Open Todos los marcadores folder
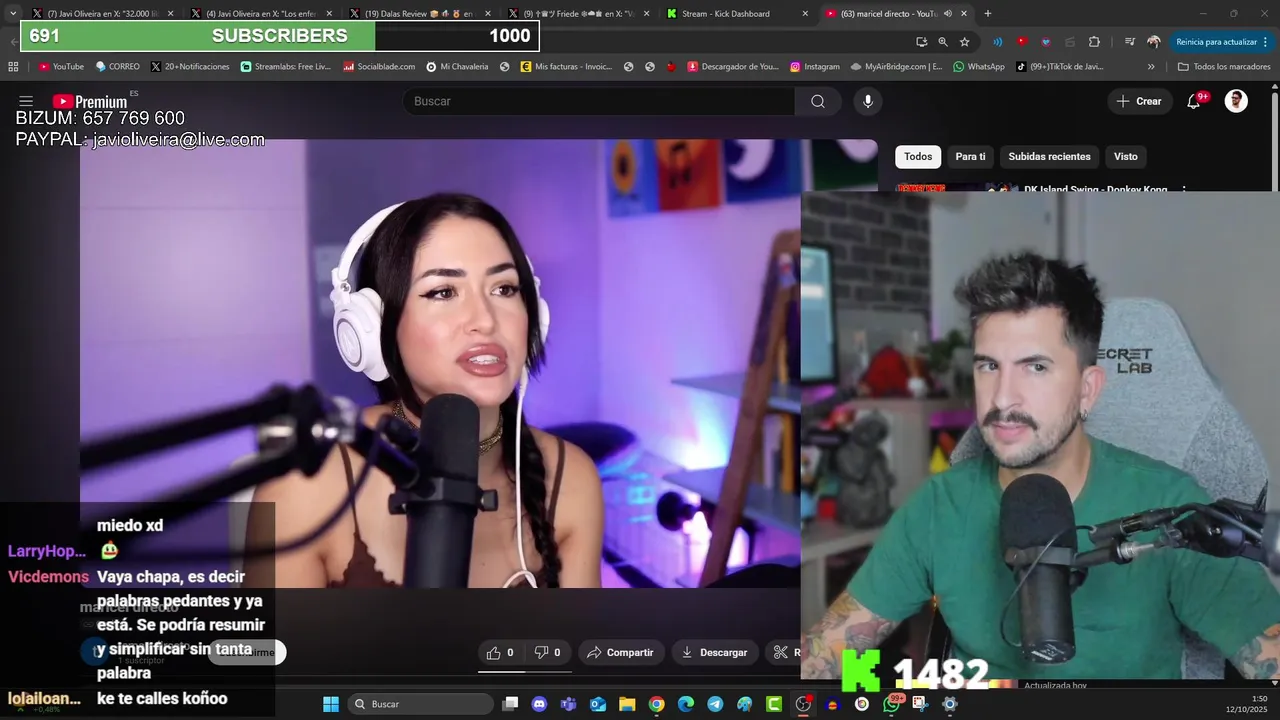The height and width of the screenshot is (720, 1280). click(x=1224, y=67)
